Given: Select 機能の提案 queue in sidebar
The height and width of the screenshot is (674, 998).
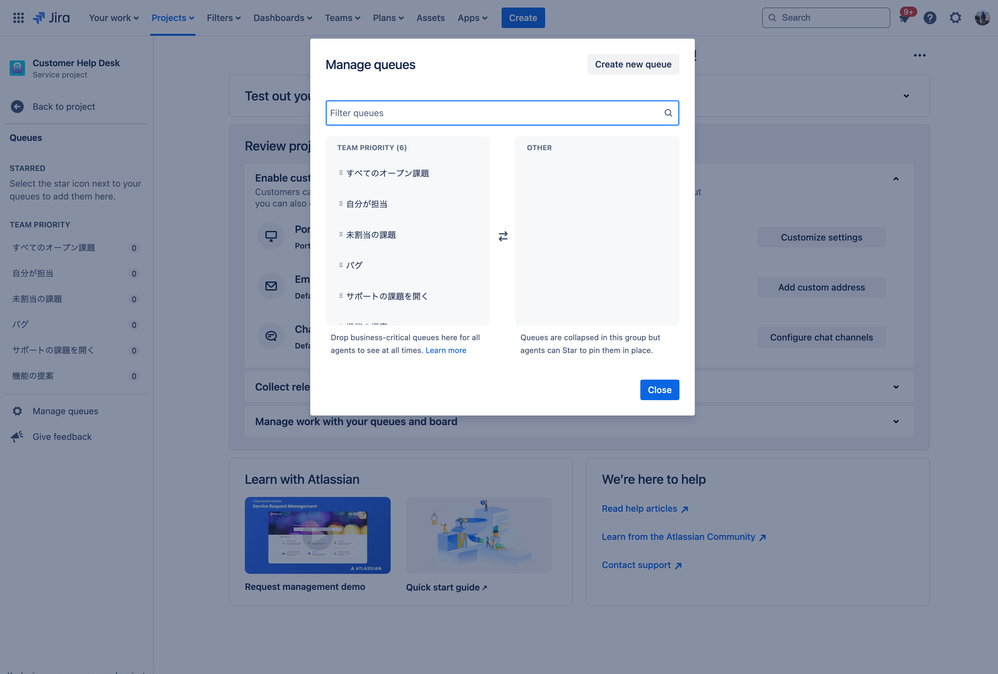Looking at the screenshot, I should (x=75, y=376).
